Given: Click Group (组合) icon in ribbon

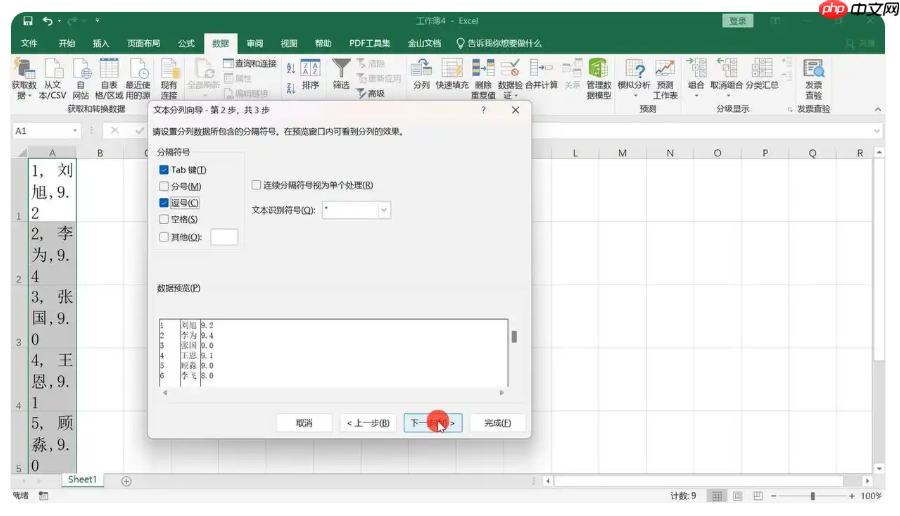Looking at the screenshot, I should click(696, 77).
